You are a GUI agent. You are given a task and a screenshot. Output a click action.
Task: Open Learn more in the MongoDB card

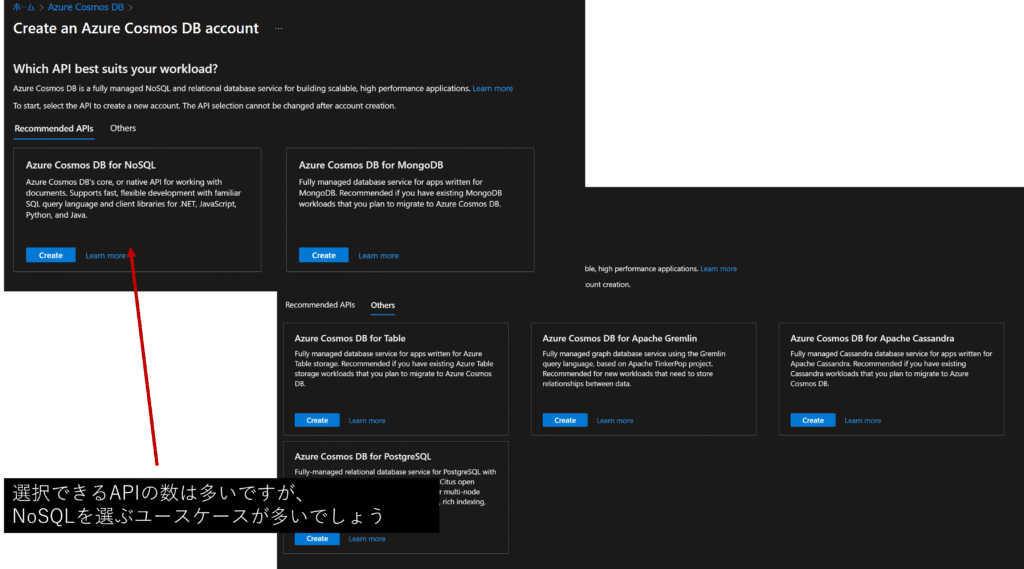379,256
